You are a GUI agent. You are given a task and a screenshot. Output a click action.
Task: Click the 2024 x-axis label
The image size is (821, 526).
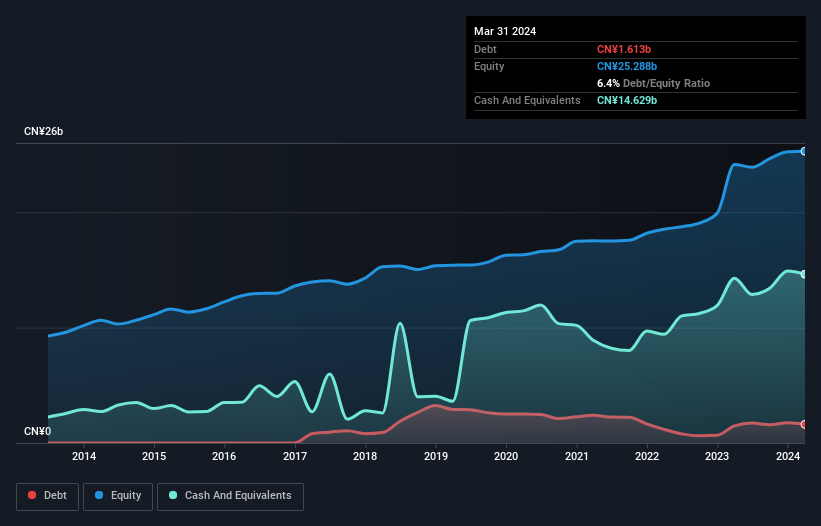tap(787, 456)
